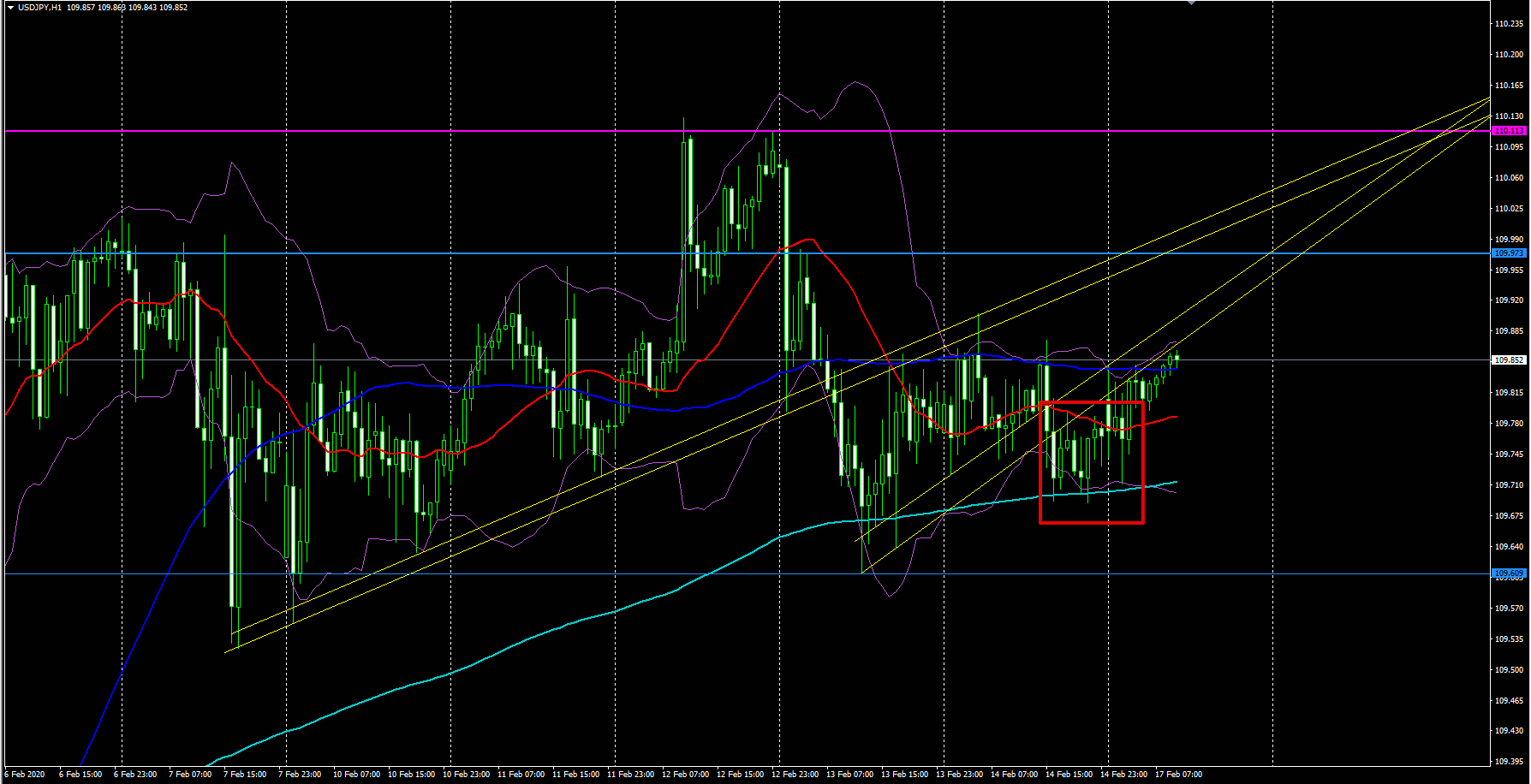Click the 10 Feb 23:00 time label
Image resolution: width=1531 pixels, height=784 pixels.
[466, 775]
